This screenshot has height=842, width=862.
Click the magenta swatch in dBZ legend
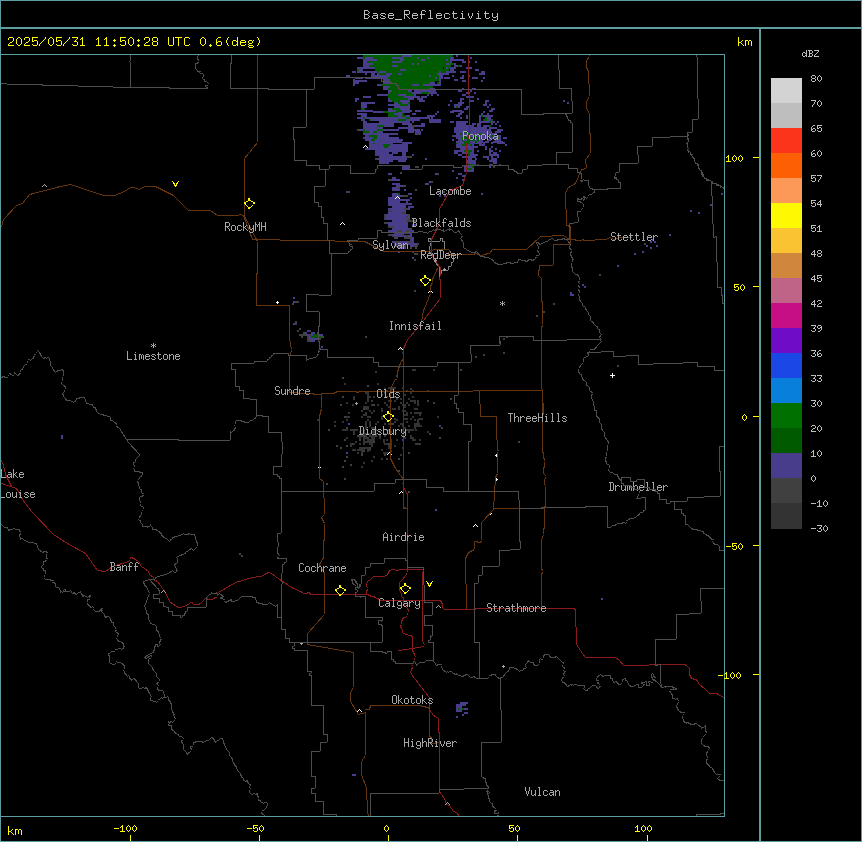(786, 315)
